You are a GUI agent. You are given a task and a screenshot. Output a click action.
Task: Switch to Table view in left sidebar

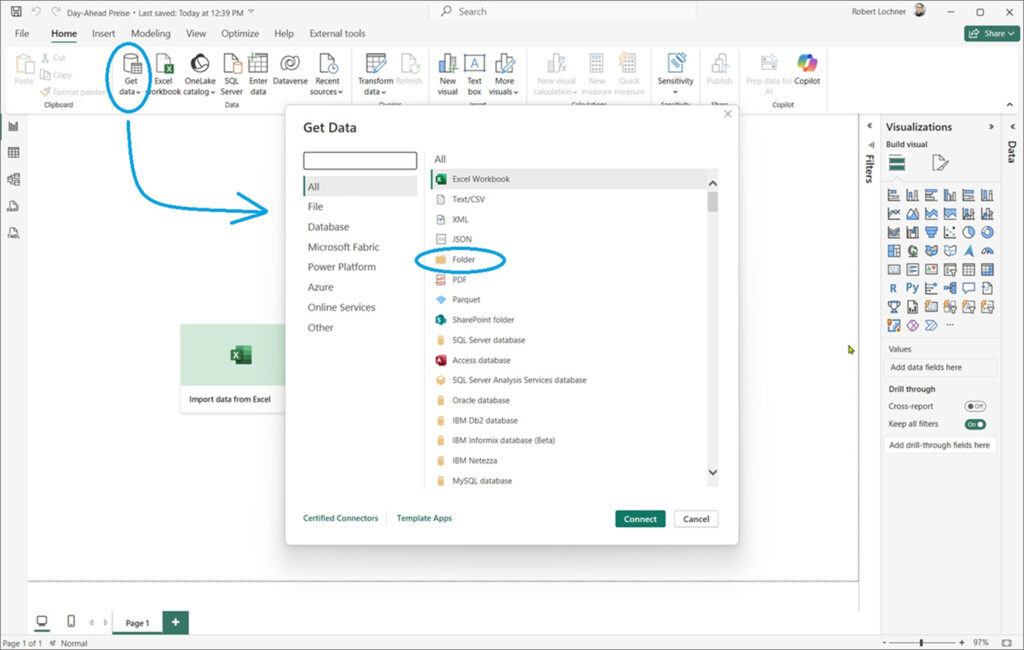click(13, 152)
